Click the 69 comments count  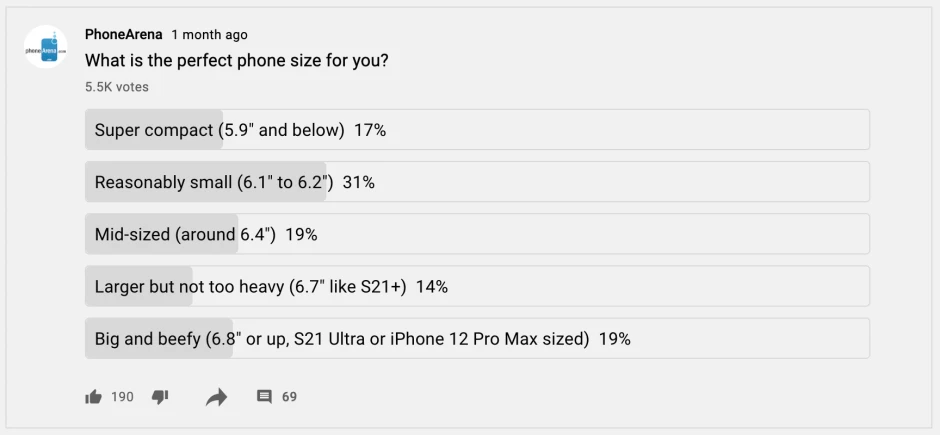point(289,397)
